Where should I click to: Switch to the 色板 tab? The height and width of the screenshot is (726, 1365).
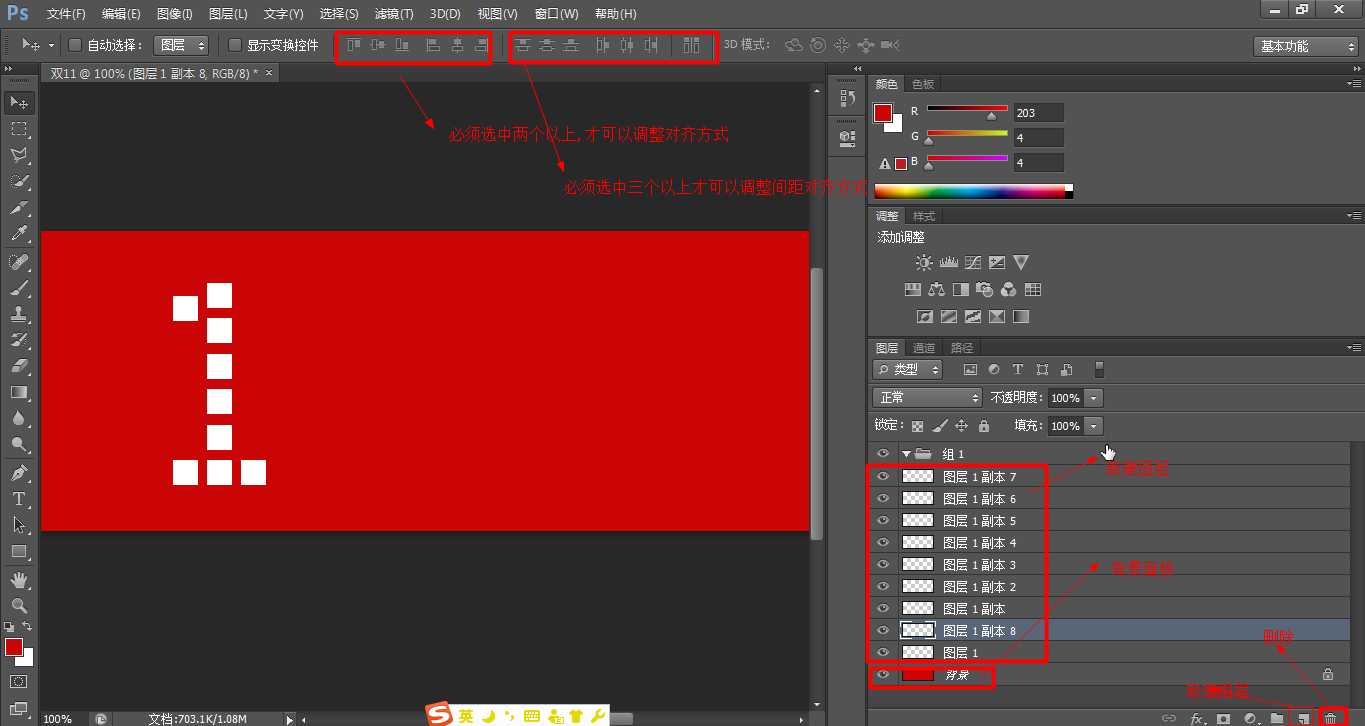pos(923,85)
